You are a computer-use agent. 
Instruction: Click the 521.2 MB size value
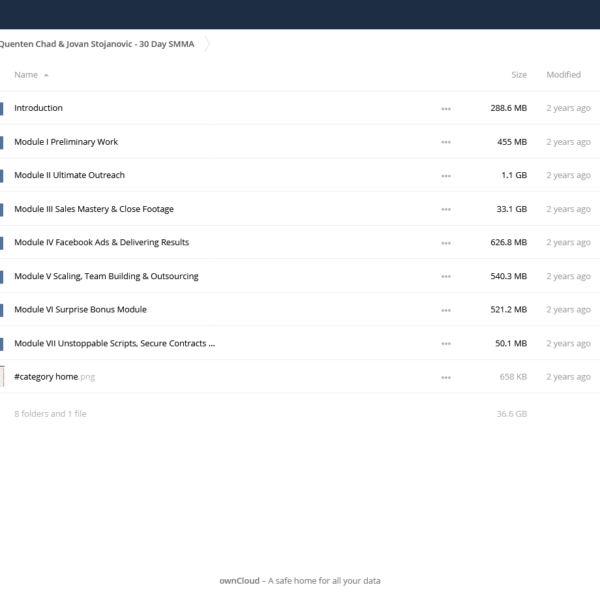pos(509,309)
